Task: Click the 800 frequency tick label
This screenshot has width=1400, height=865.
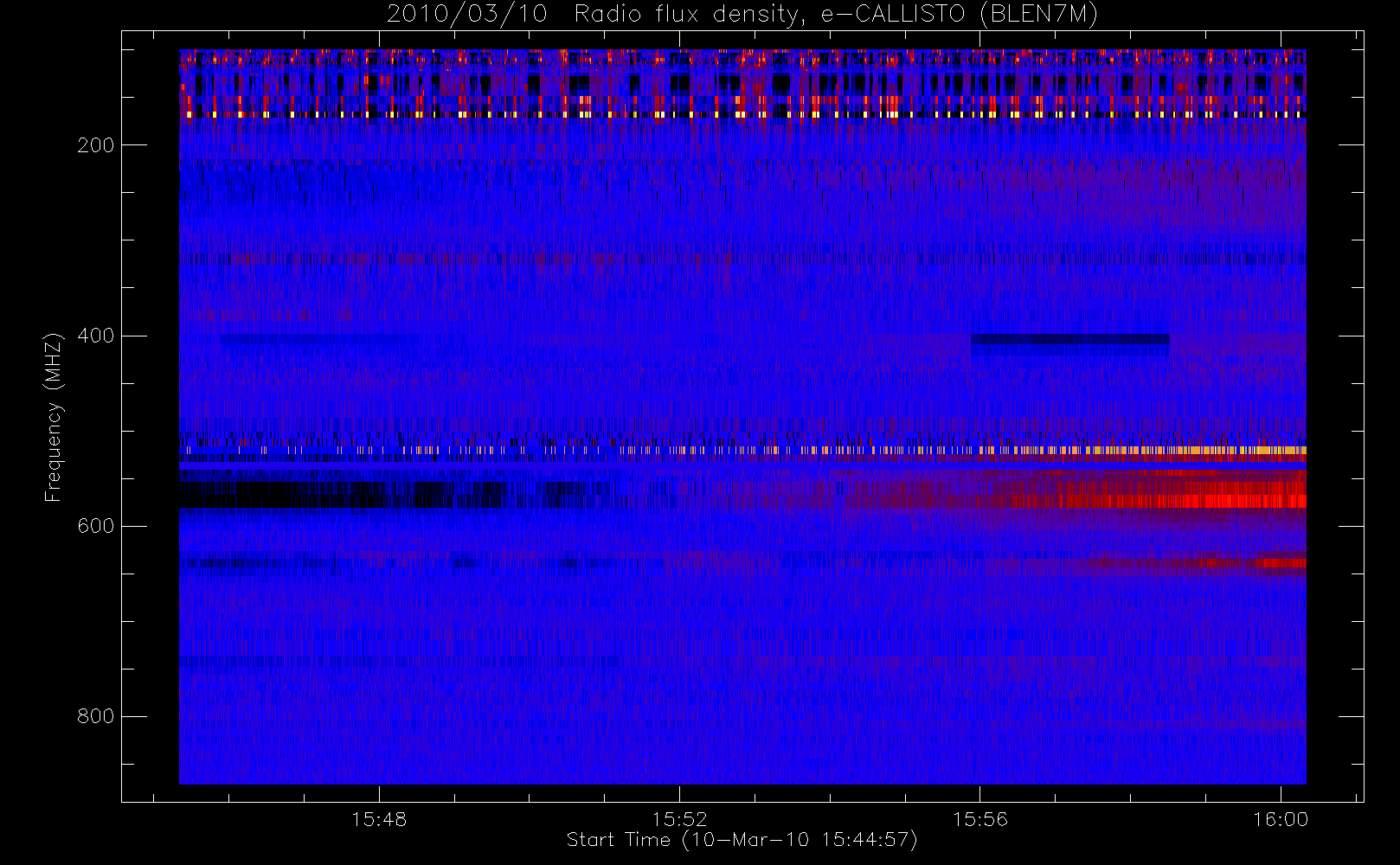Action: (95, 716)
